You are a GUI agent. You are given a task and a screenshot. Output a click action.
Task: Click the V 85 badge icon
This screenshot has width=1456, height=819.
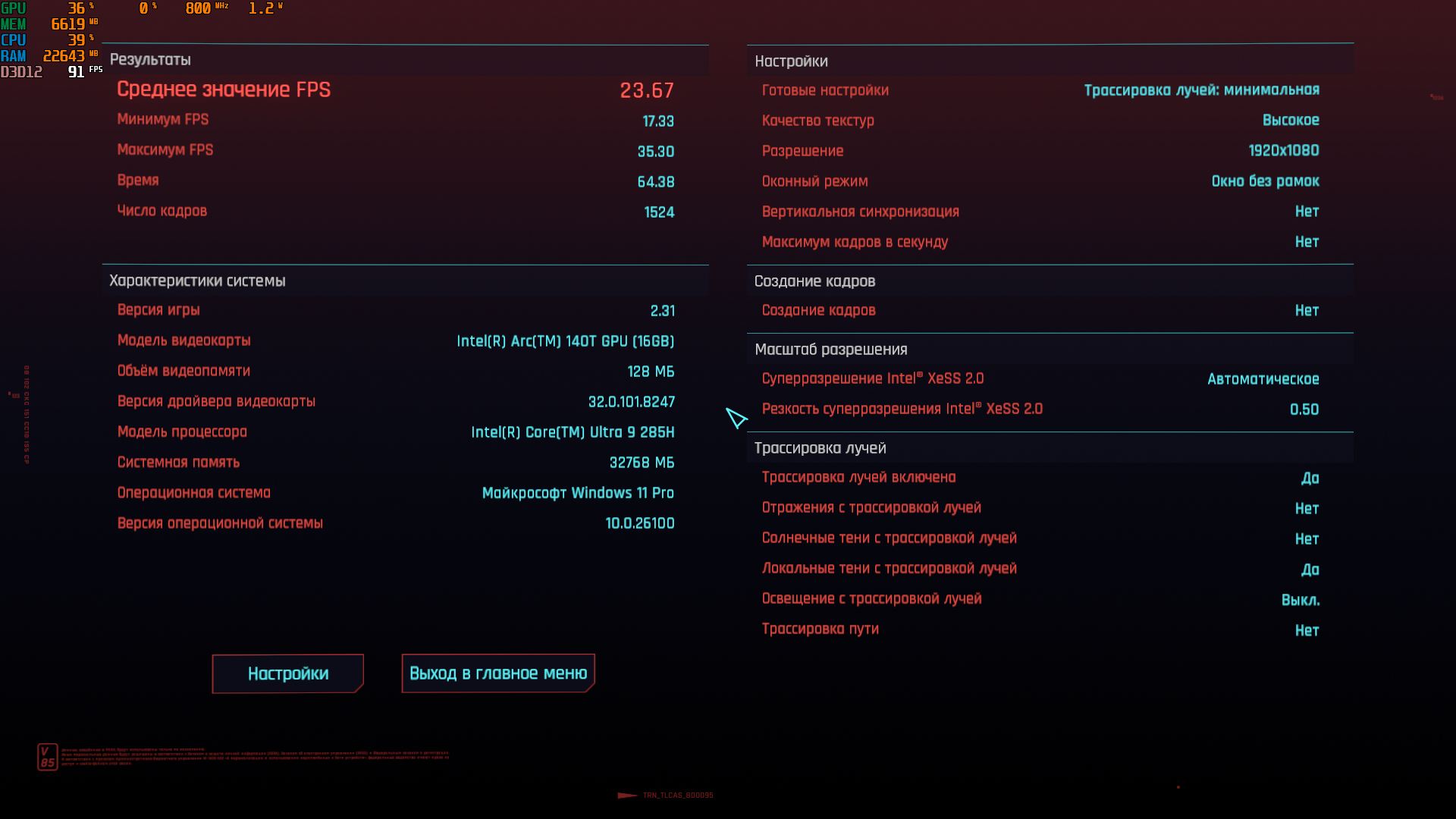(47, 757)
